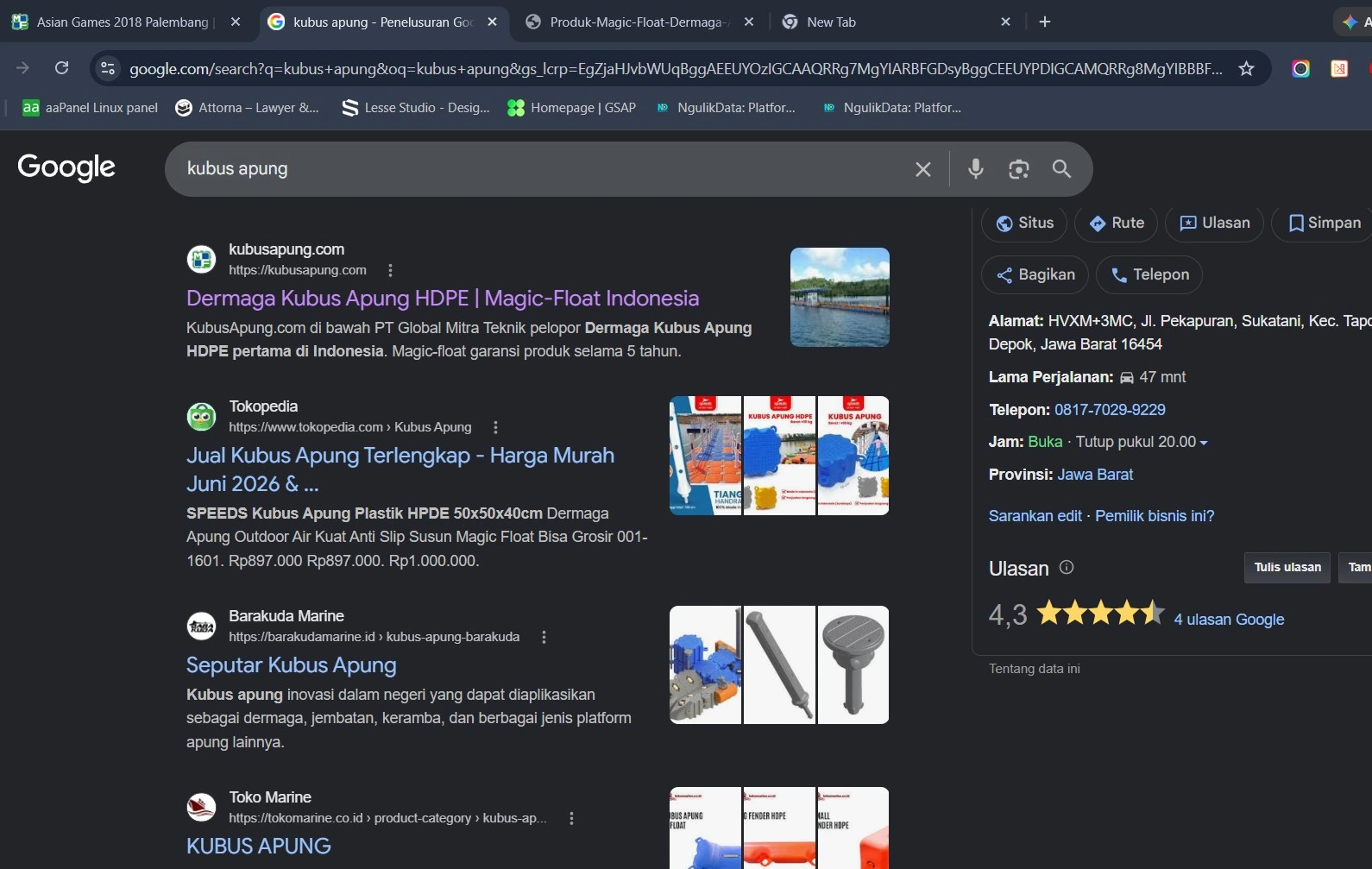Go forward with the browser arrow
The width and height of the screenshot is (1372, 869).
click(x=23, y=68)
